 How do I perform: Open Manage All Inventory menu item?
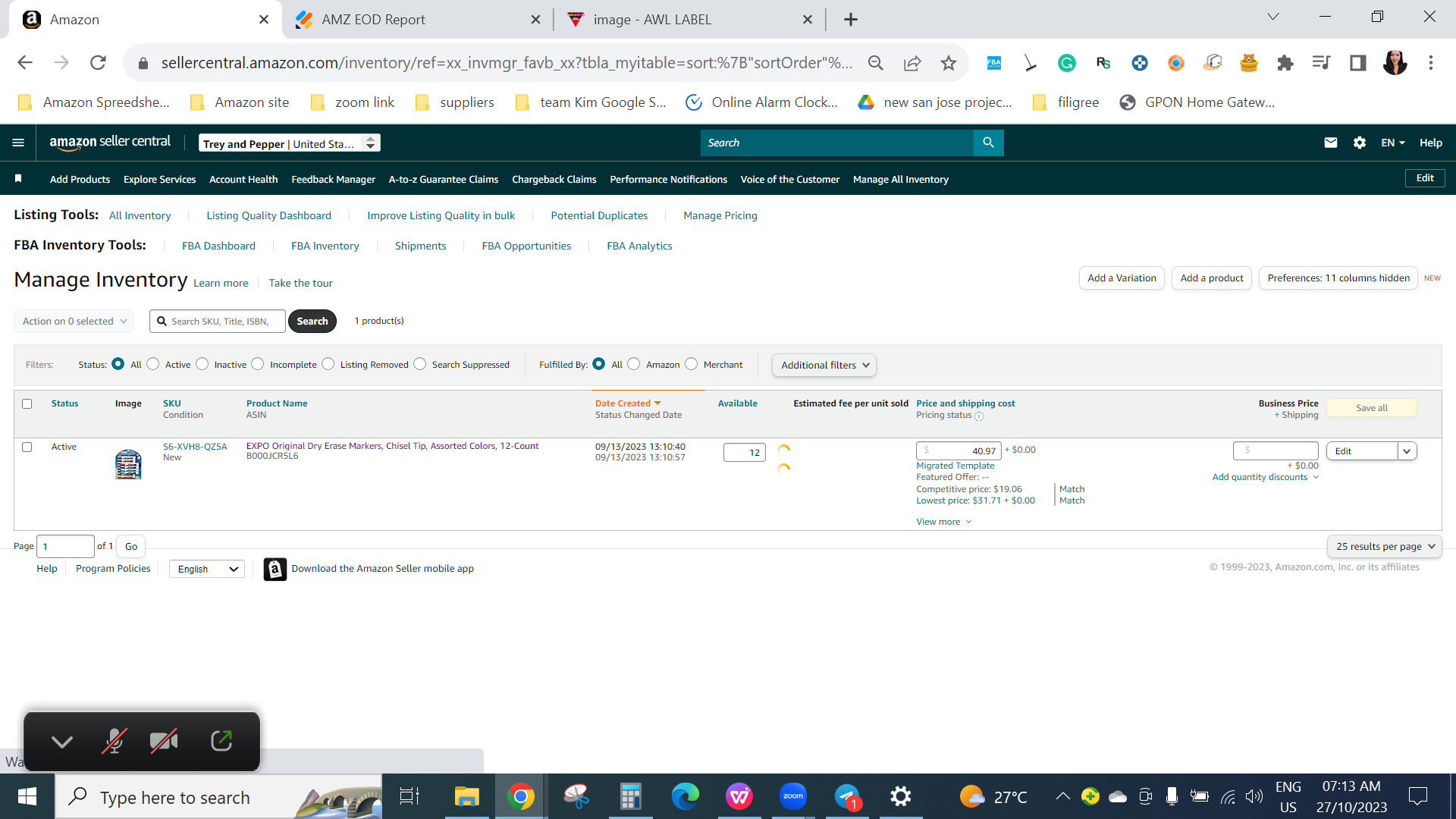click(x=901, y=179)
